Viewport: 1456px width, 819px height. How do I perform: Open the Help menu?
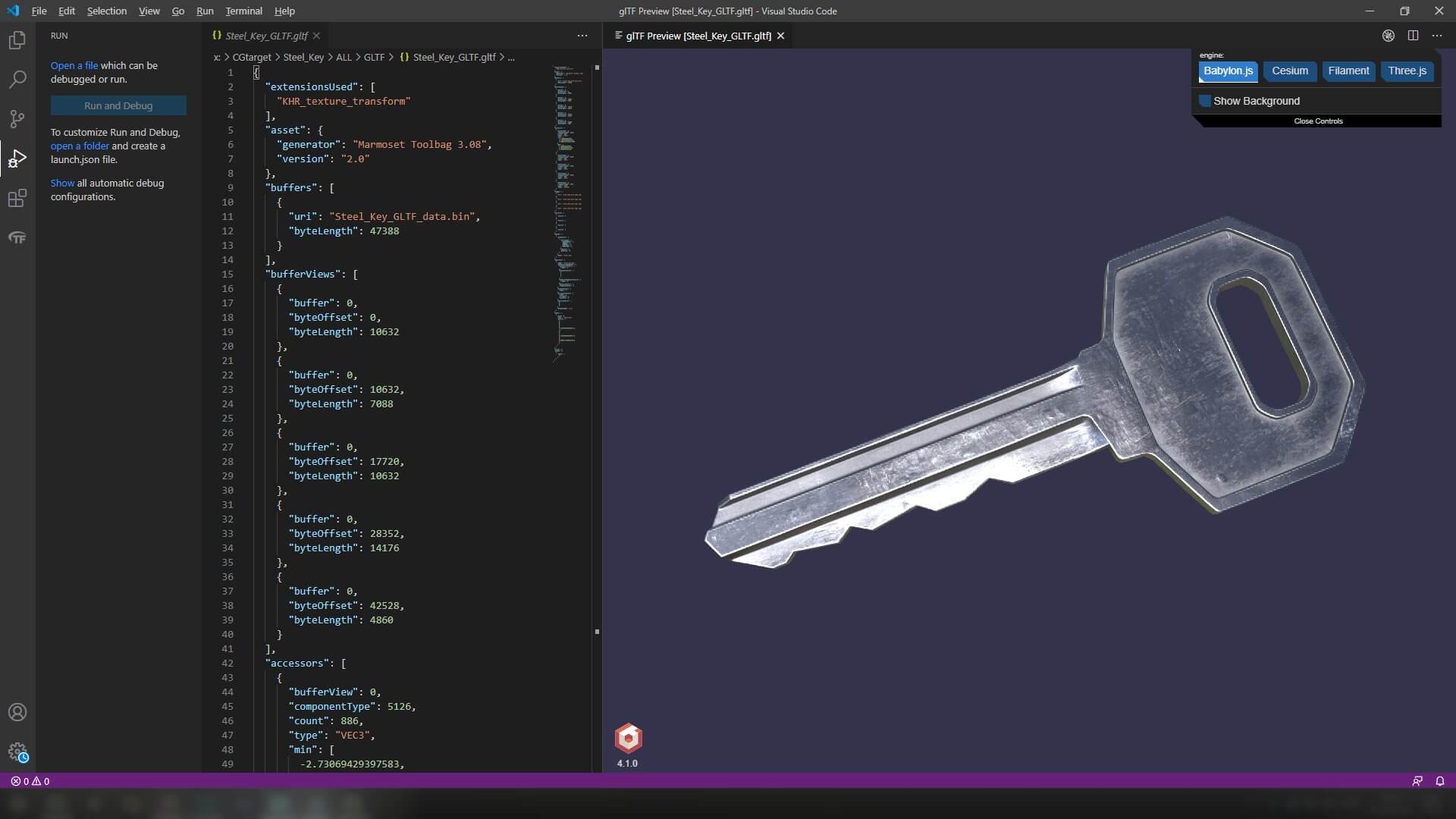284,11
